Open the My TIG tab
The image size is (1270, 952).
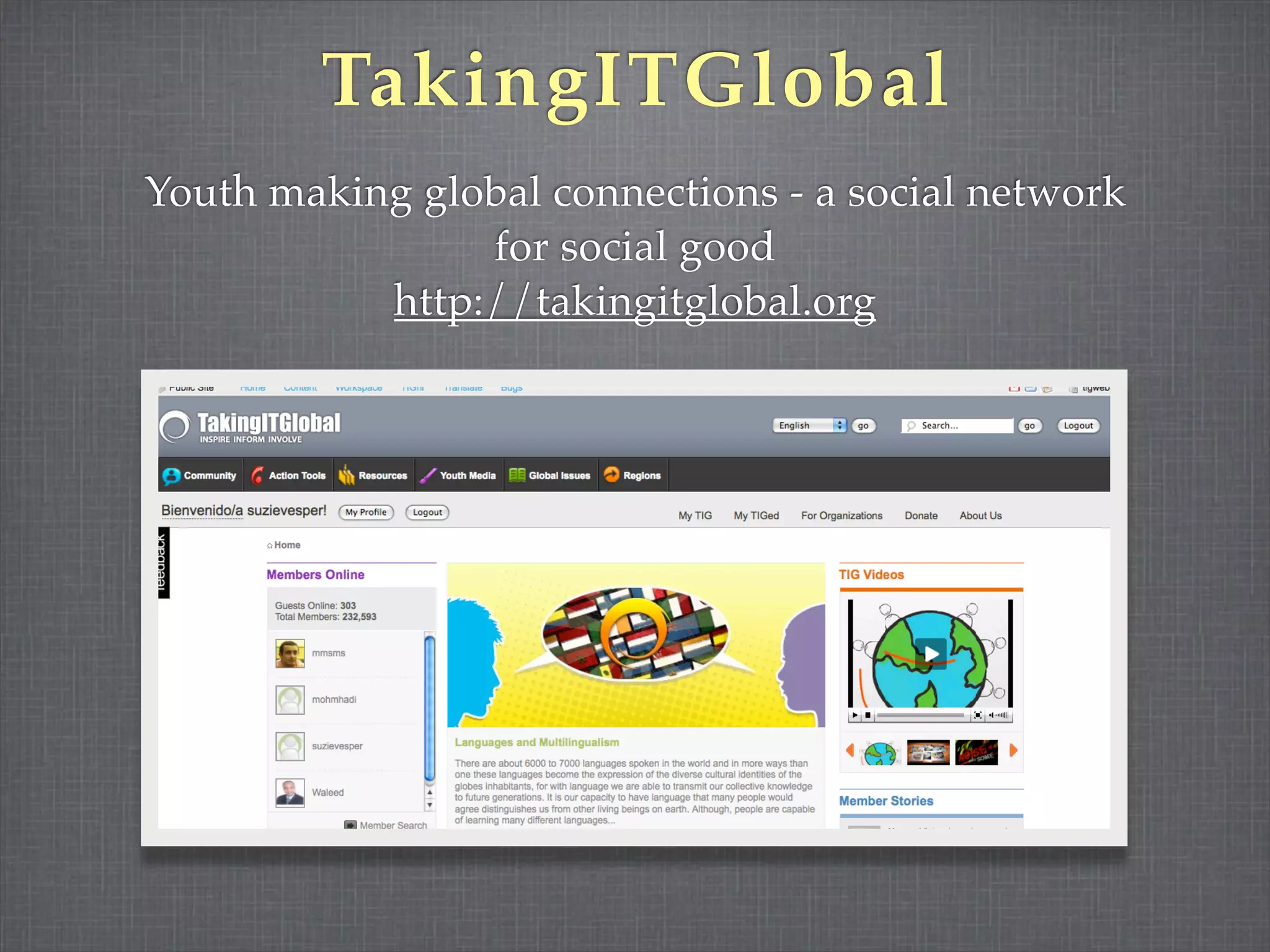pyautogui.click(x=695, y=516)
